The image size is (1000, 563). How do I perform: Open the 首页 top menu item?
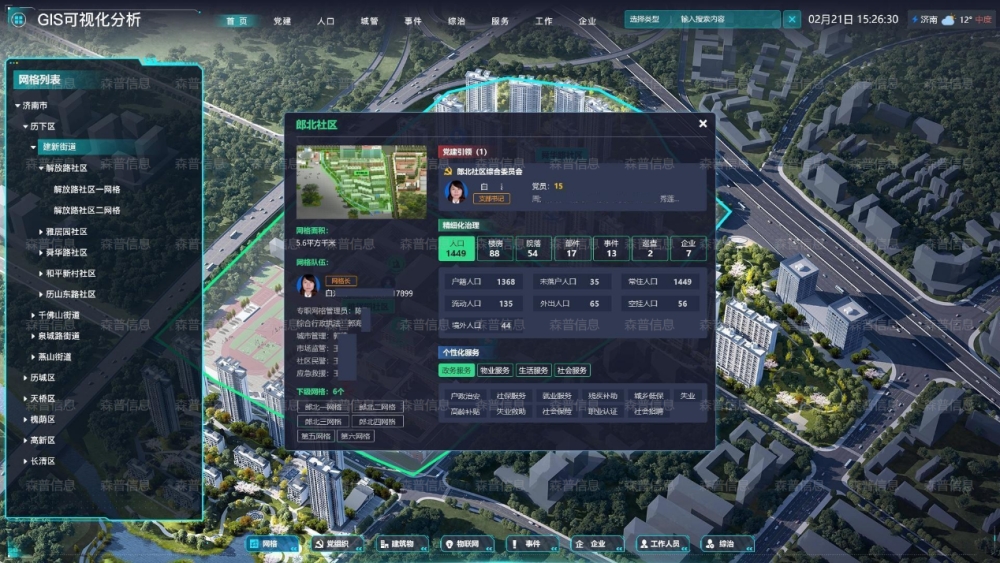(237, 21)
